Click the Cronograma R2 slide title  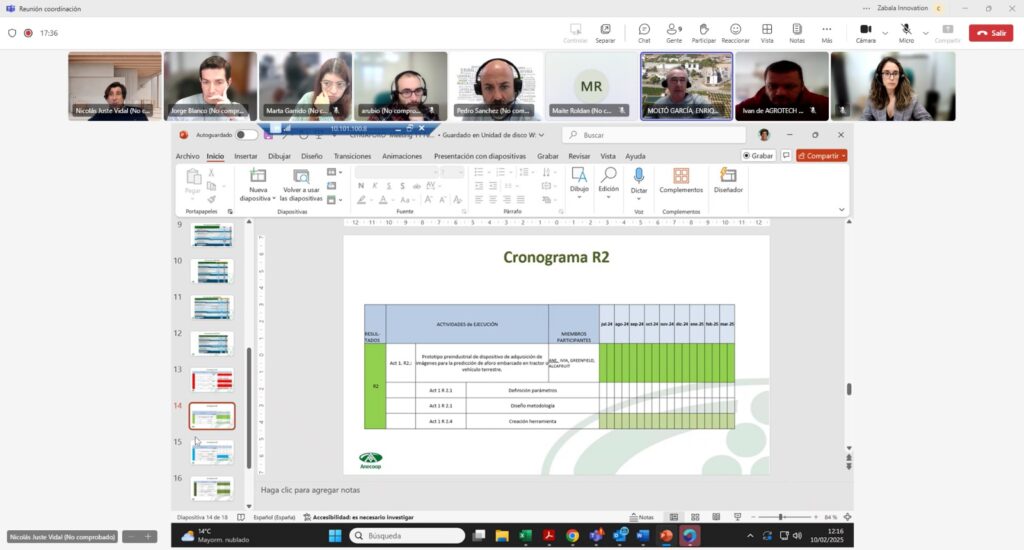[556, 257]
